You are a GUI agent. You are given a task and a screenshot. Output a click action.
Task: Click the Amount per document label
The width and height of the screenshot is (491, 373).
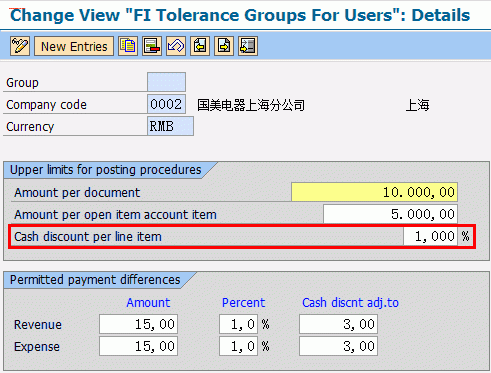[x=77, y=193]
